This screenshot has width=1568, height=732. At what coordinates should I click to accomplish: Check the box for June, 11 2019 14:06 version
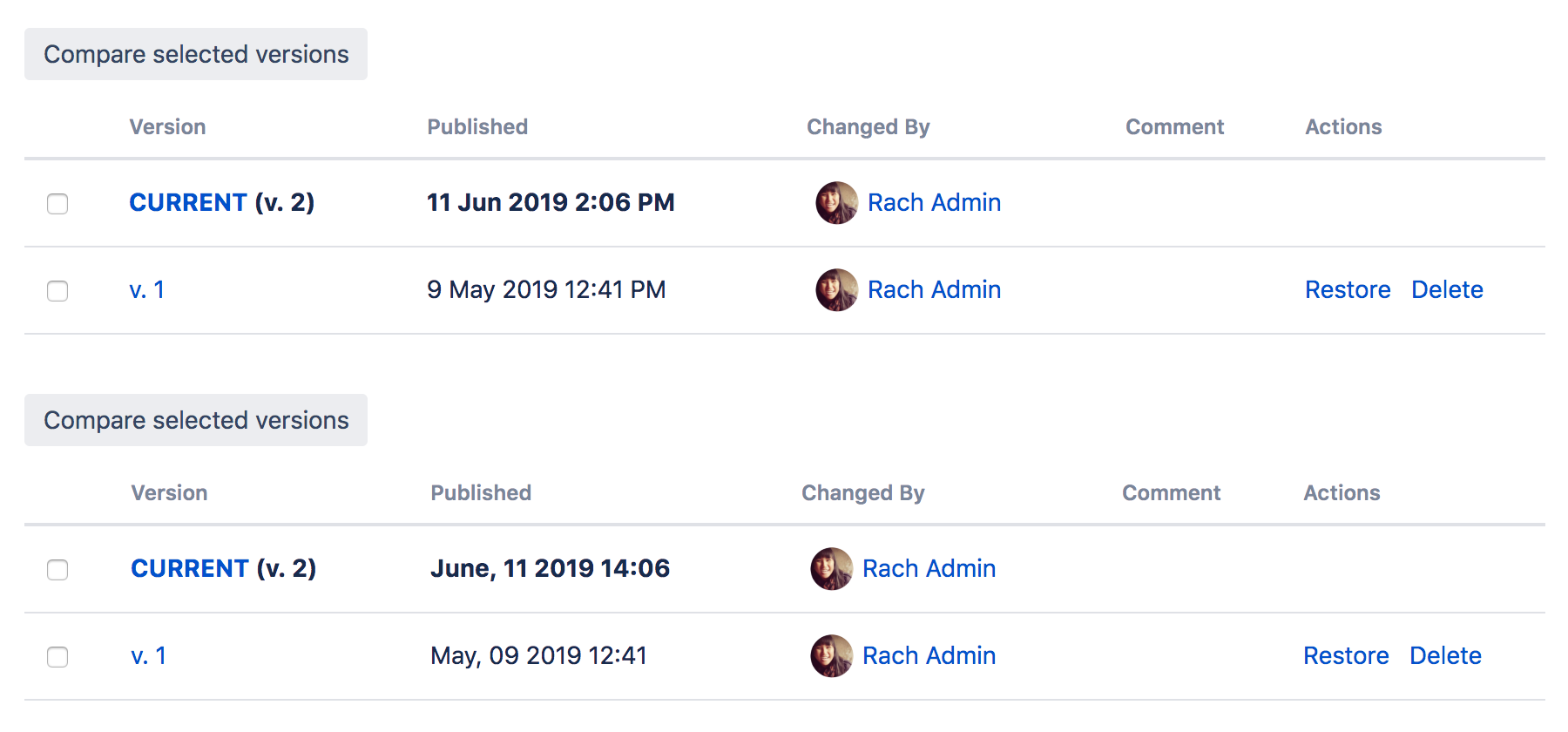tap(57, 570)
